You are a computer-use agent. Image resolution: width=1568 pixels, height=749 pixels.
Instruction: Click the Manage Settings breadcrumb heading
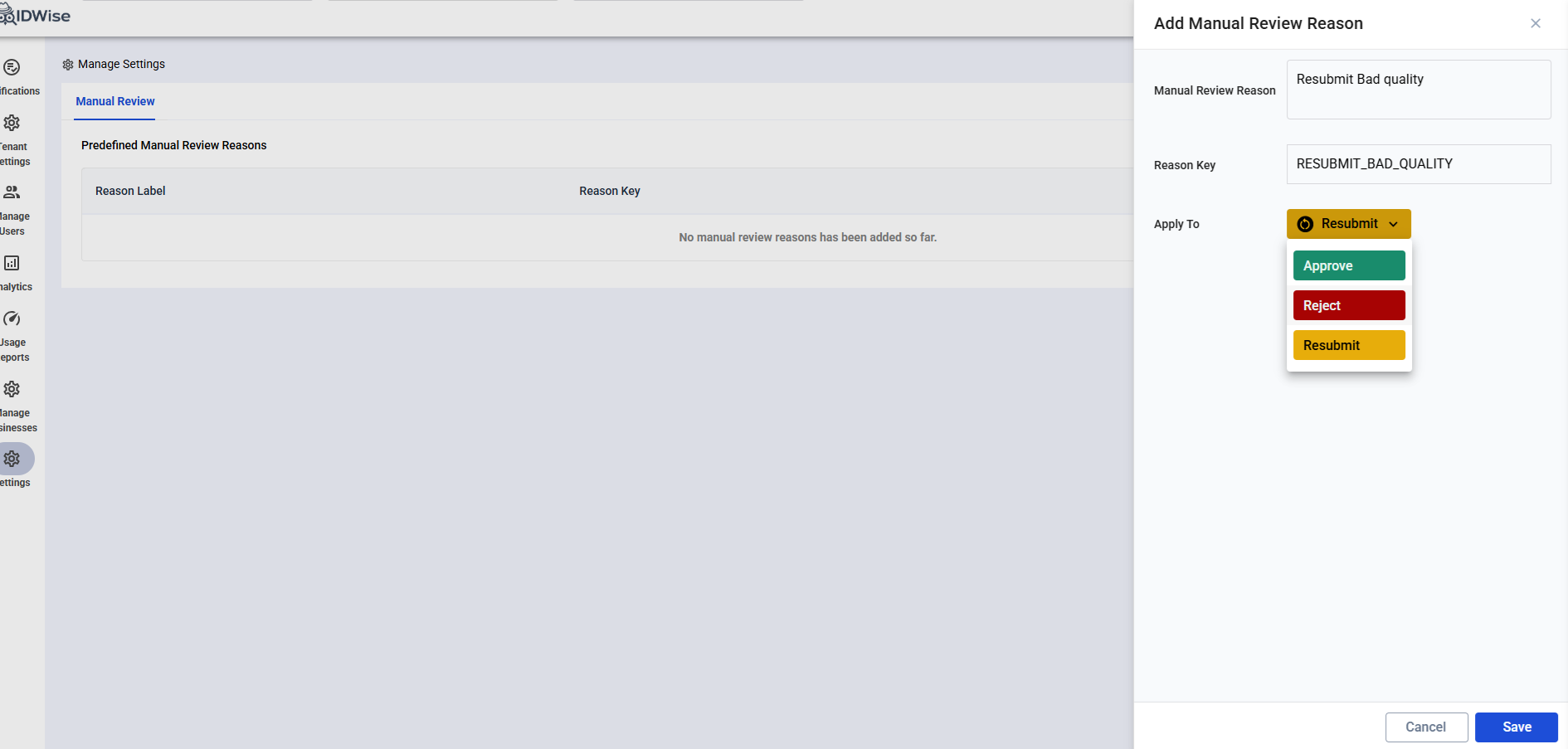click(121, 64)
